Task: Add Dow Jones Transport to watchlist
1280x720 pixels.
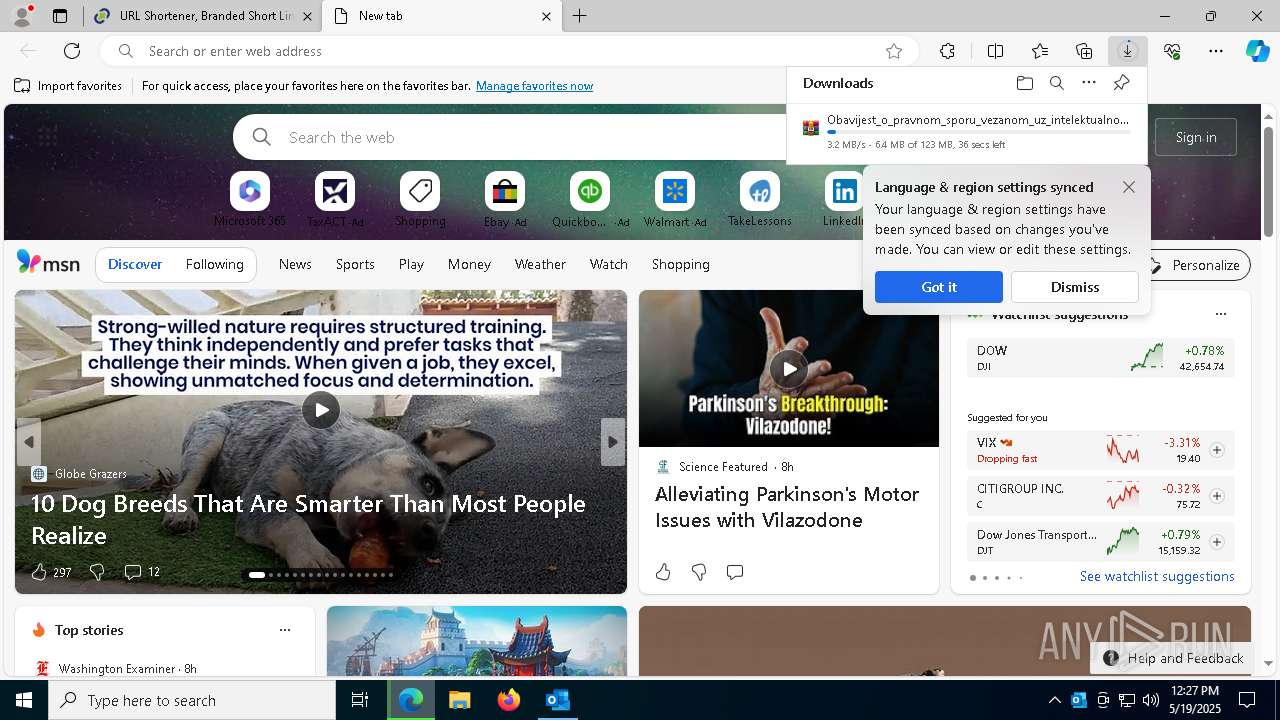Action: [x=1217, y=542]
